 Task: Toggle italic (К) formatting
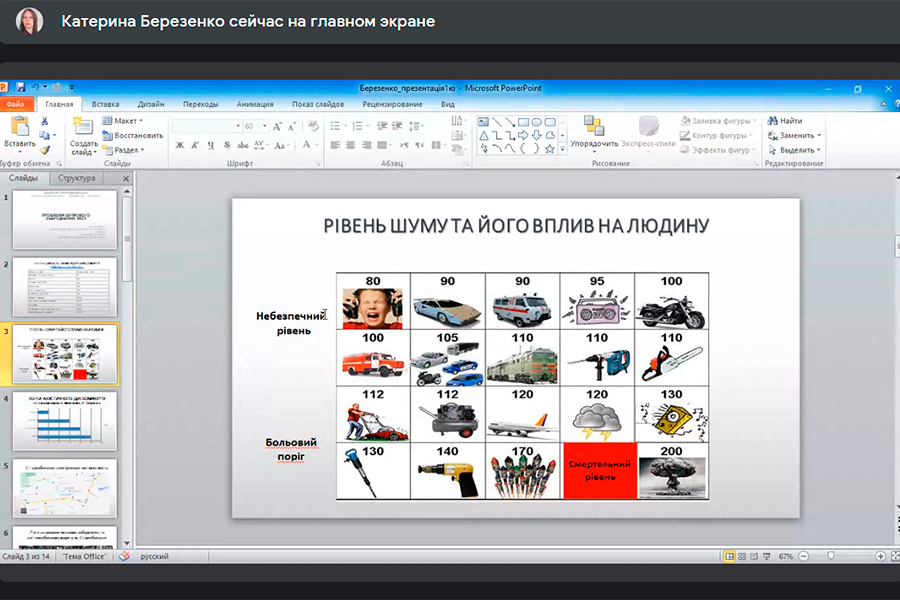[194, 145]
